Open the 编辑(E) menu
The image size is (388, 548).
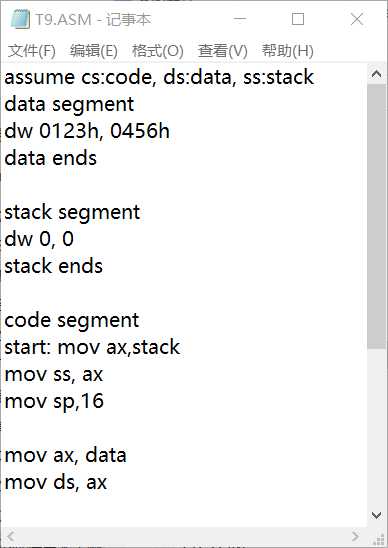coord(94,51)
